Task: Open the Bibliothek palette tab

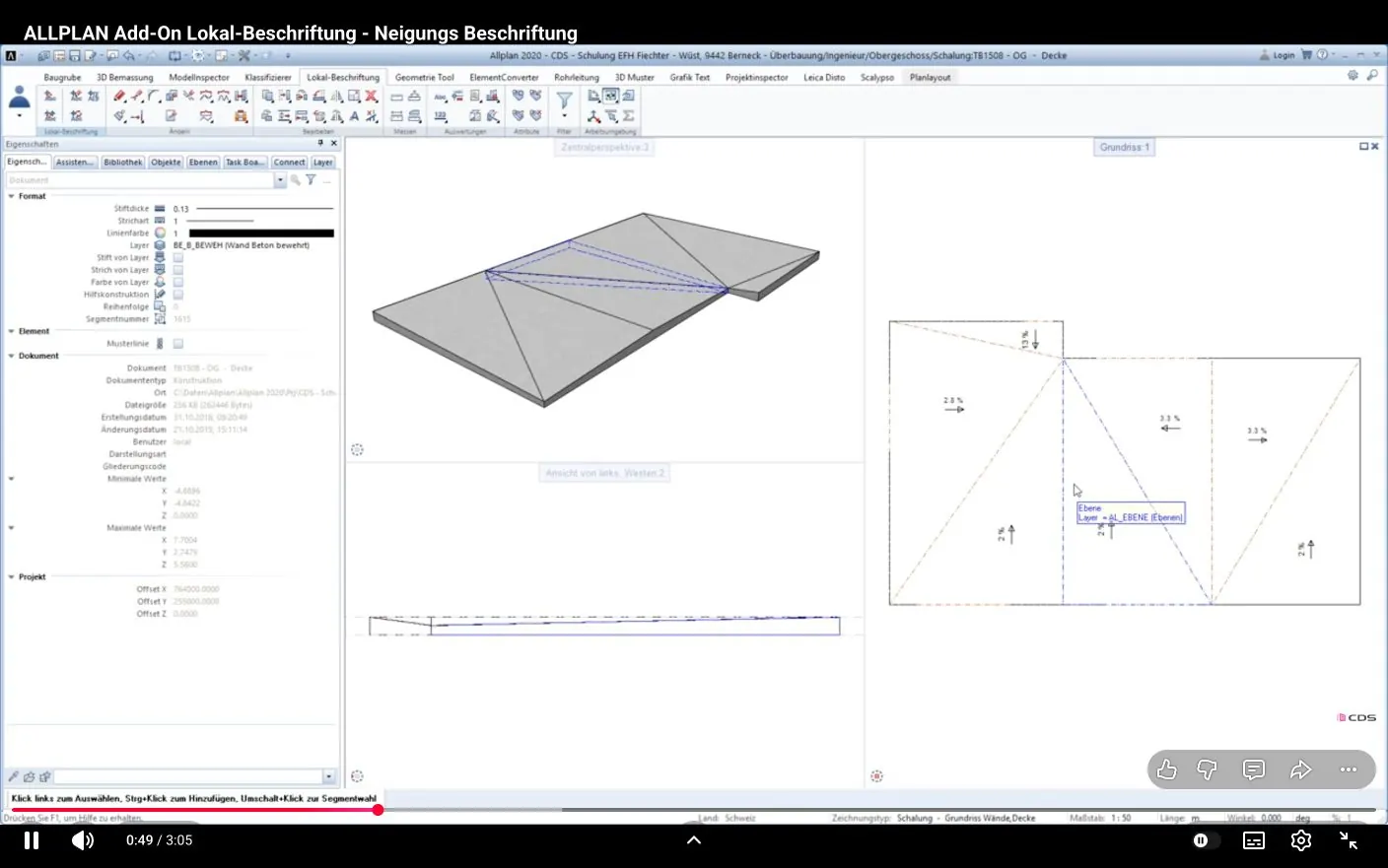Action: click(123, 163)
